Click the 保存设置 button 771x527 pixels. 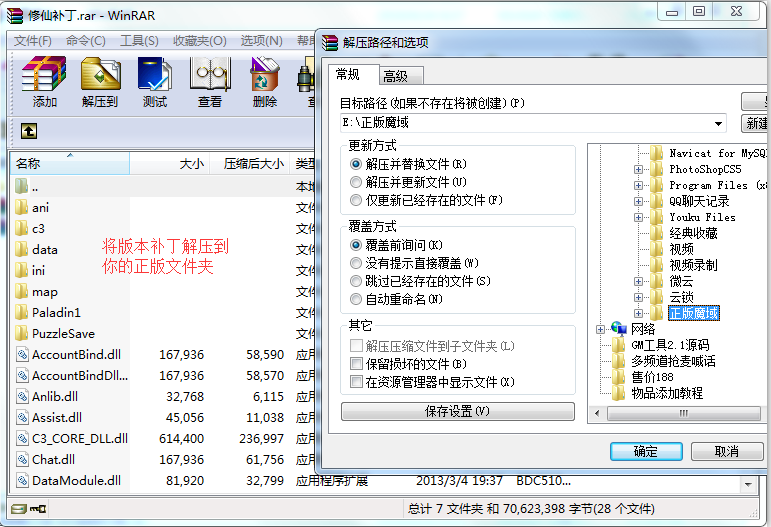[457, 412]
